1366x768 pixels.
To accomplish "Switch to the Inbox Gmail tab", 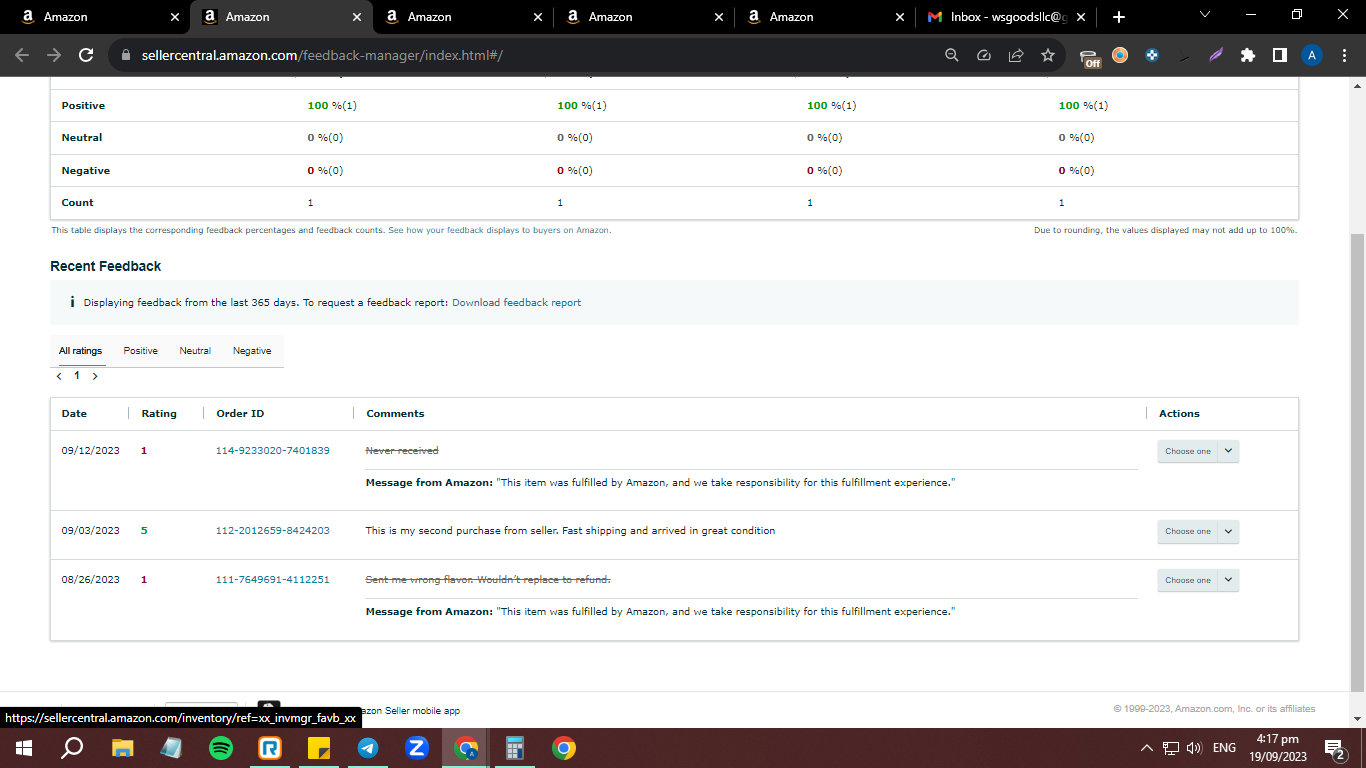I will click(x=1004, y=17).
